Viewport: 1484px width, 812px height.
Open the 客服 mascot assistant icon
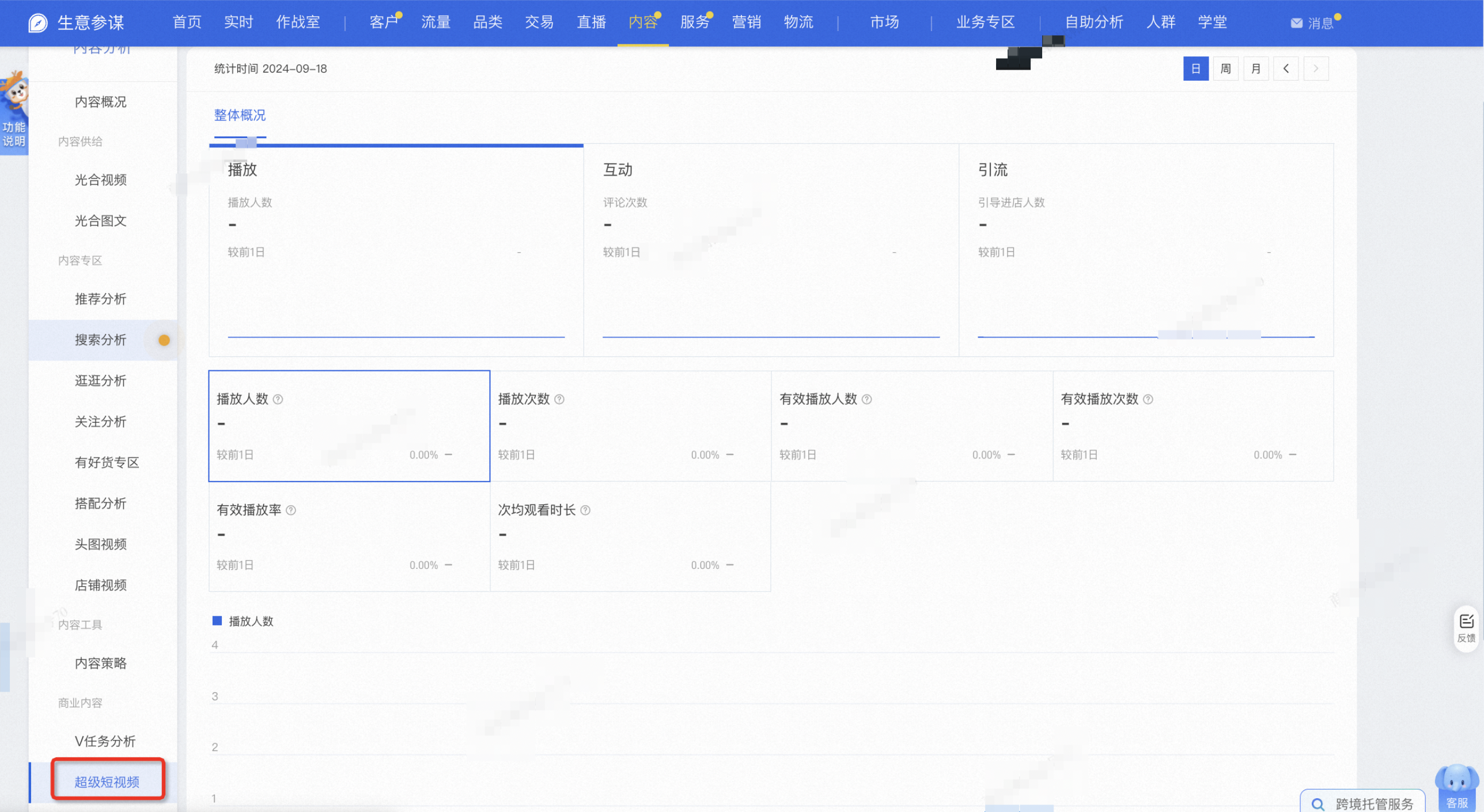tap(1457, 787)
